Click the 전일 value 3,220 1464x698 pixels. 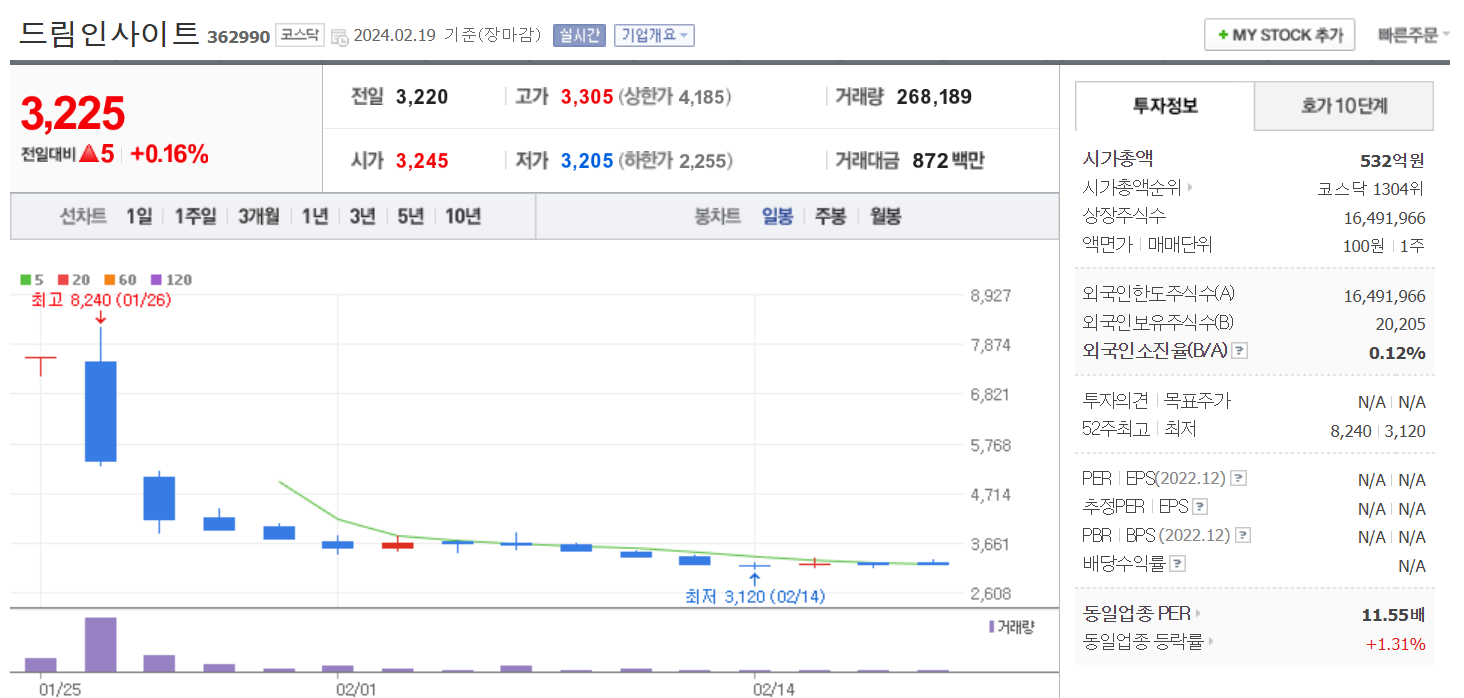pyautogui.click(x=422, y=97)
